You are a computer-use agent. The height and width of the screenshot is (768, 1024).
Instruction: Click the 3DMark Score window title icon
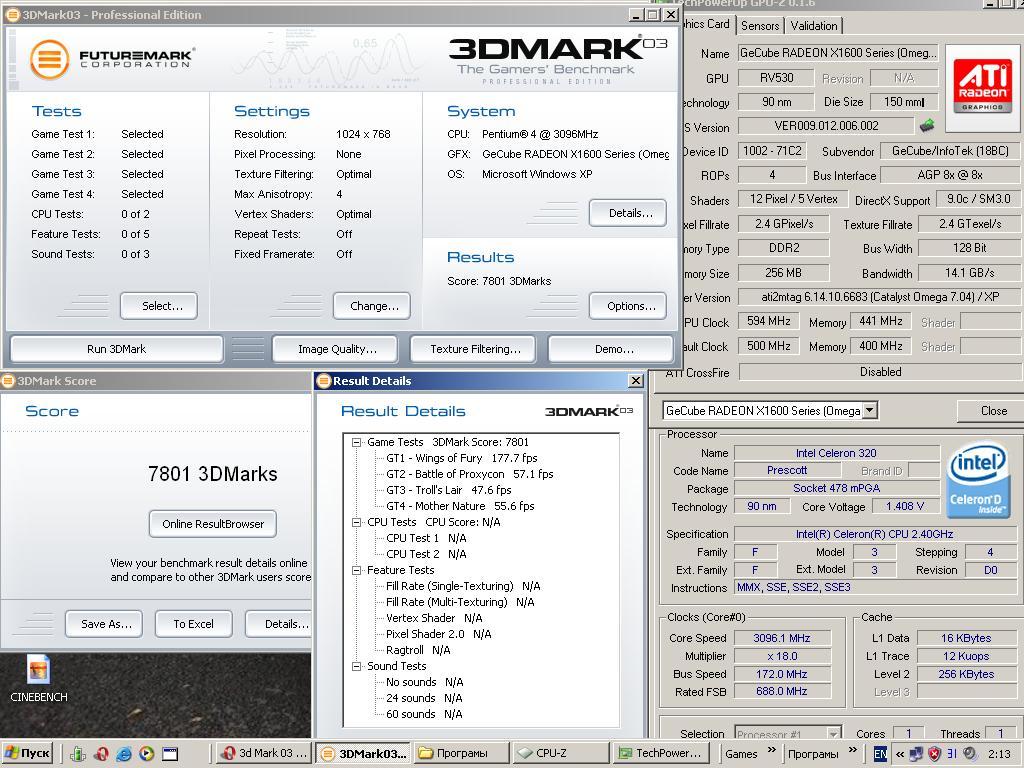click(8, 381)
